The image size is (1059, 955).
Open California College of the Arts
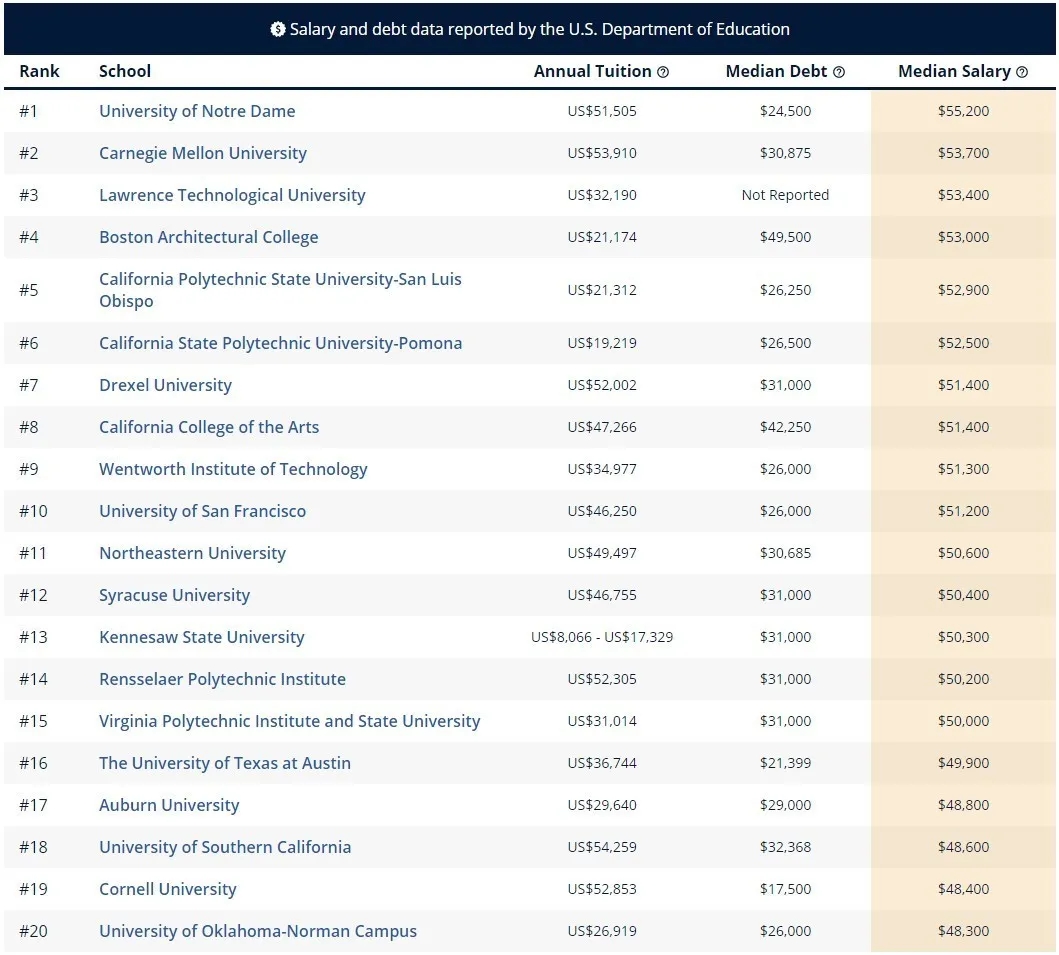coord(209,427)
